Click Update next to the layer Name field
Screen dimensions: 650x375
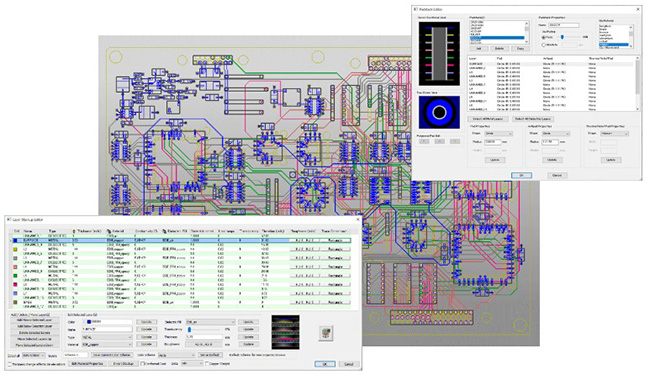pos(146,329)
